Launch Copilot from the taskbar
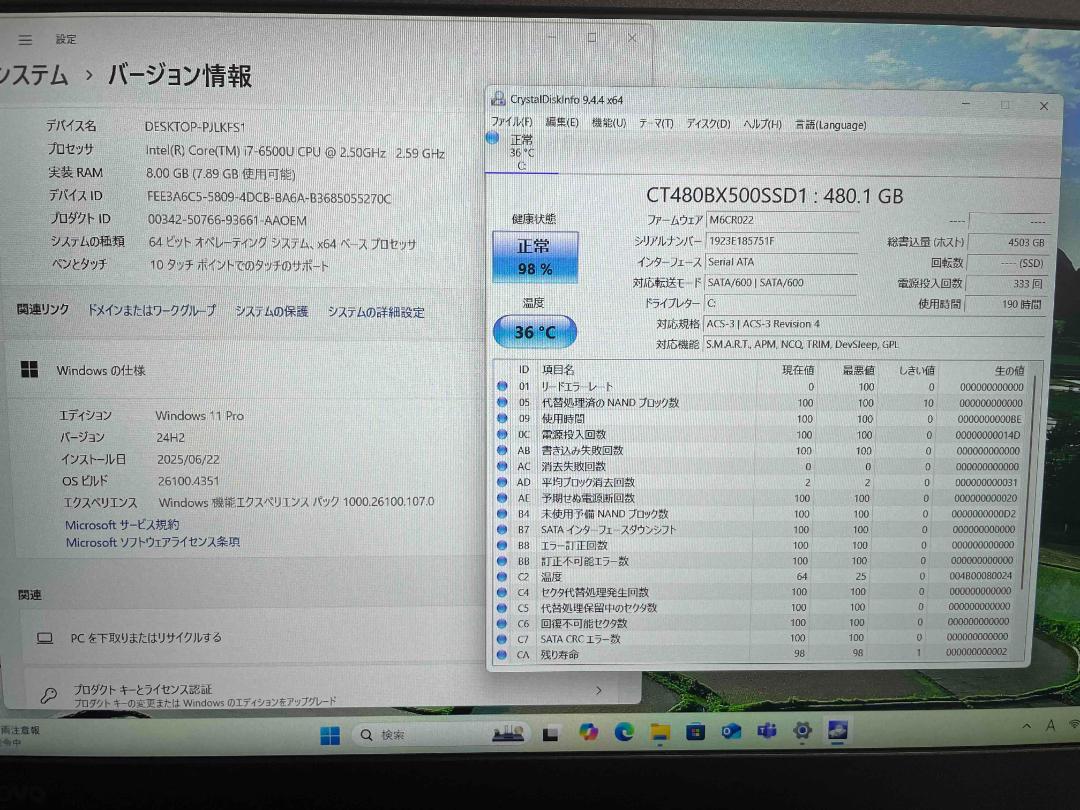Image resolution: width=1080 pixels, height=810 pixels. [588, 732]
